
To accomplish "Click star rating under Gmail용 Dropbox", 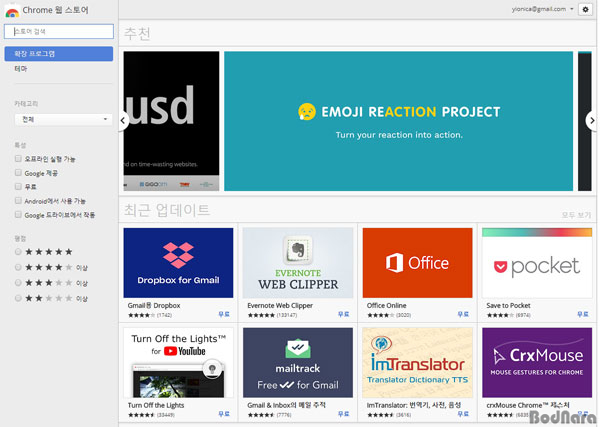I will tap(142, 315).
